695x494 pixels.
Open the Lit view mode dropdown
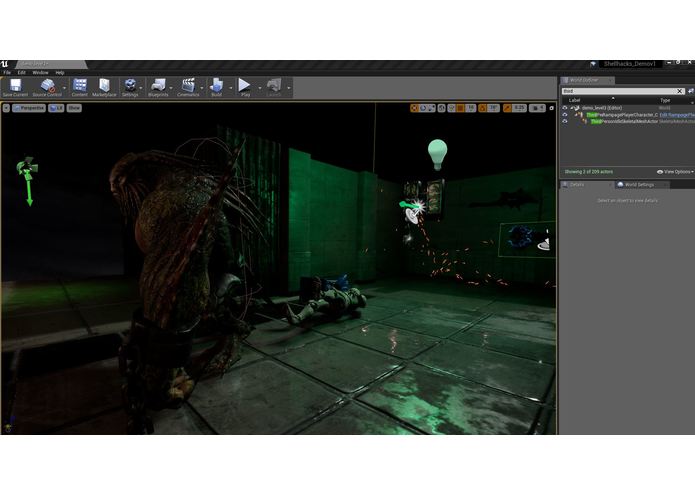(56, 108)
